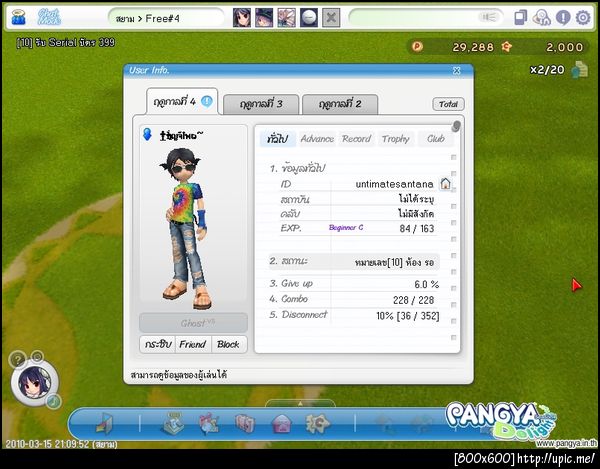This screenshot has width=600, height=469.
Task: Click the cookie currency icon beside 2,000
Action: pos(507,47)
